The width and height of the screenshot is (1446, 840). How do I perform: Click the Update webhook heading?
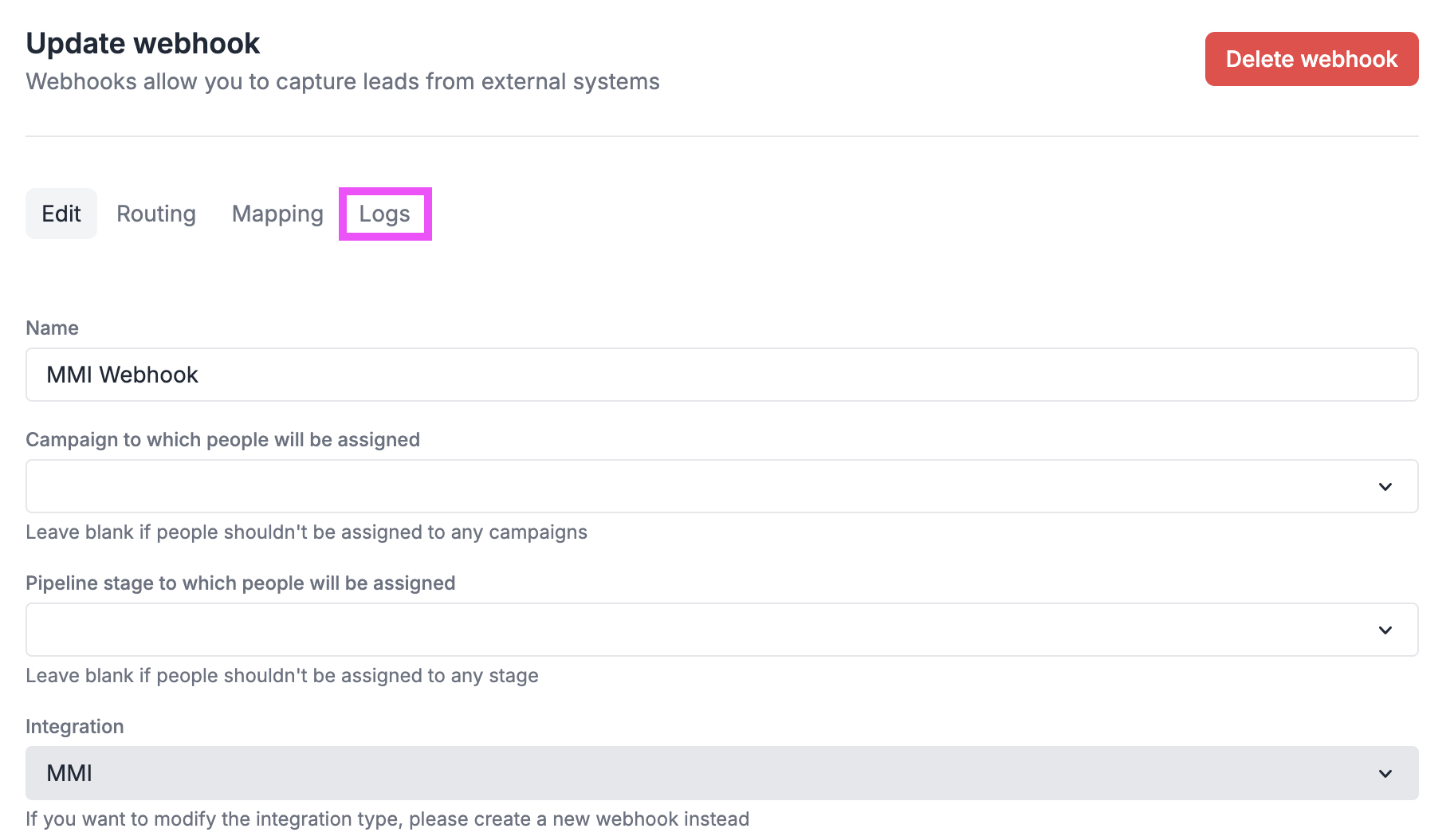(x=142, y=43)
